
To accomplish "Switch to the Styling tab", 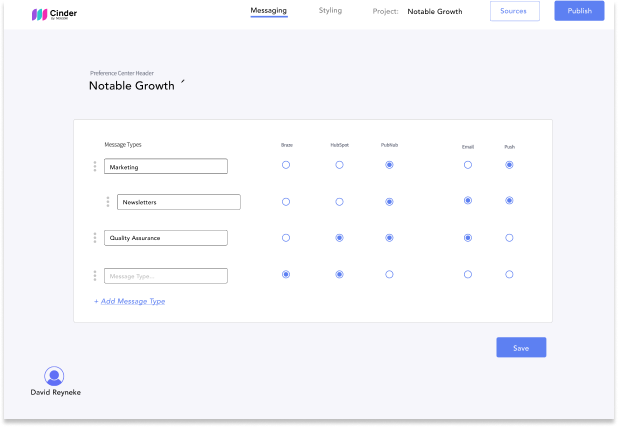I will (x=330, y=11).
